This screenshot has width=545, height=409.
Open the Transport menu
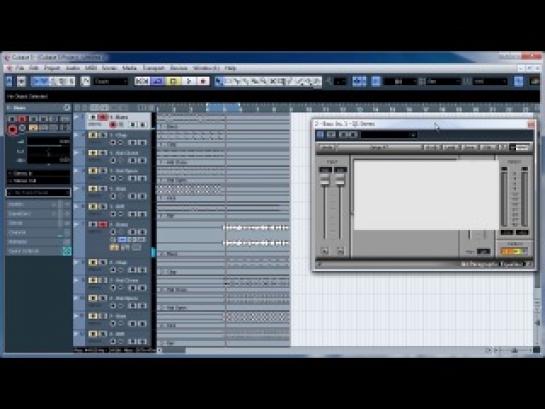153,68
